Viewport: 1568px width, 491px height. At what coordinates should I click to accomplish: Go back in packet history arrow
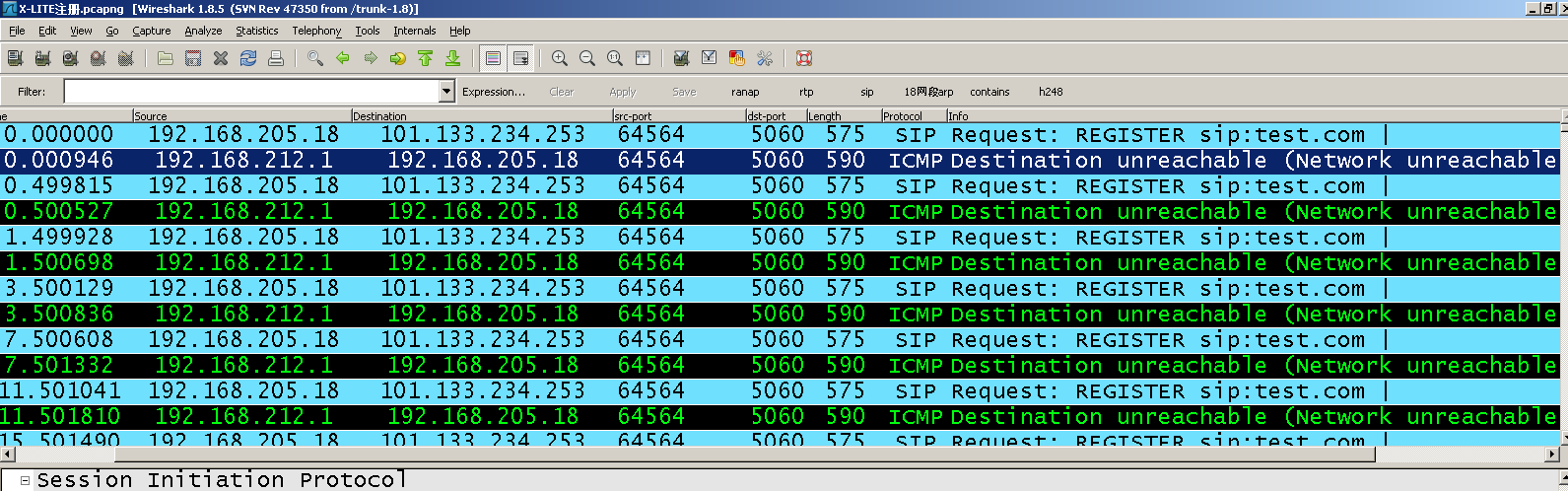click(x=343, y=59)
